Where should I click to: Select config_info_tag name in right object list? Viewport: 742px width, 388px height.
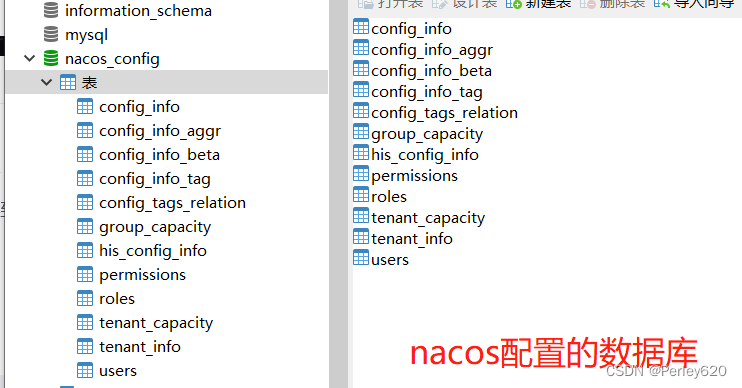[427, 93]
